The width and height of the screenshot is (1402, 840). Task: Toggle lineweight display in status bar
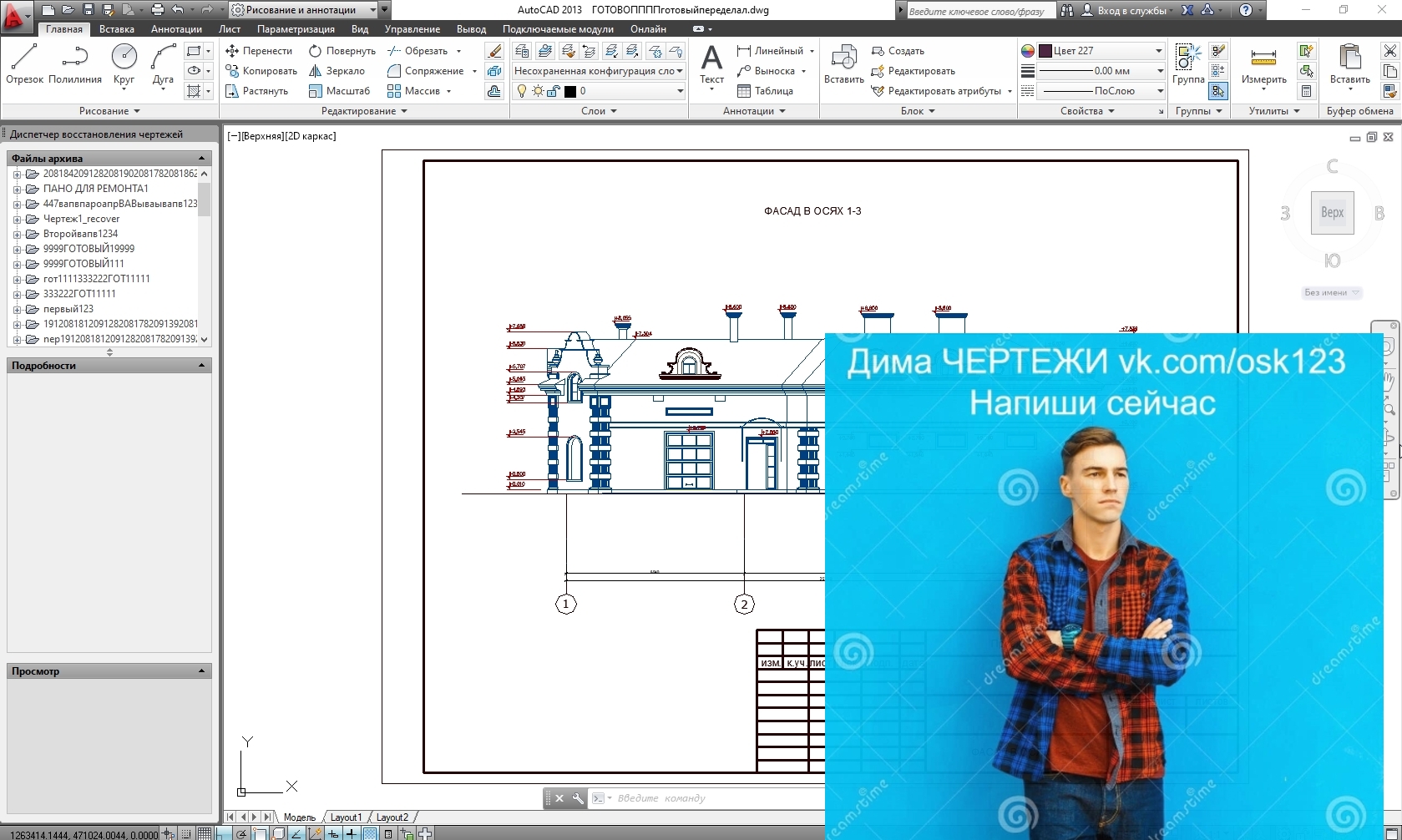point(352,833)
